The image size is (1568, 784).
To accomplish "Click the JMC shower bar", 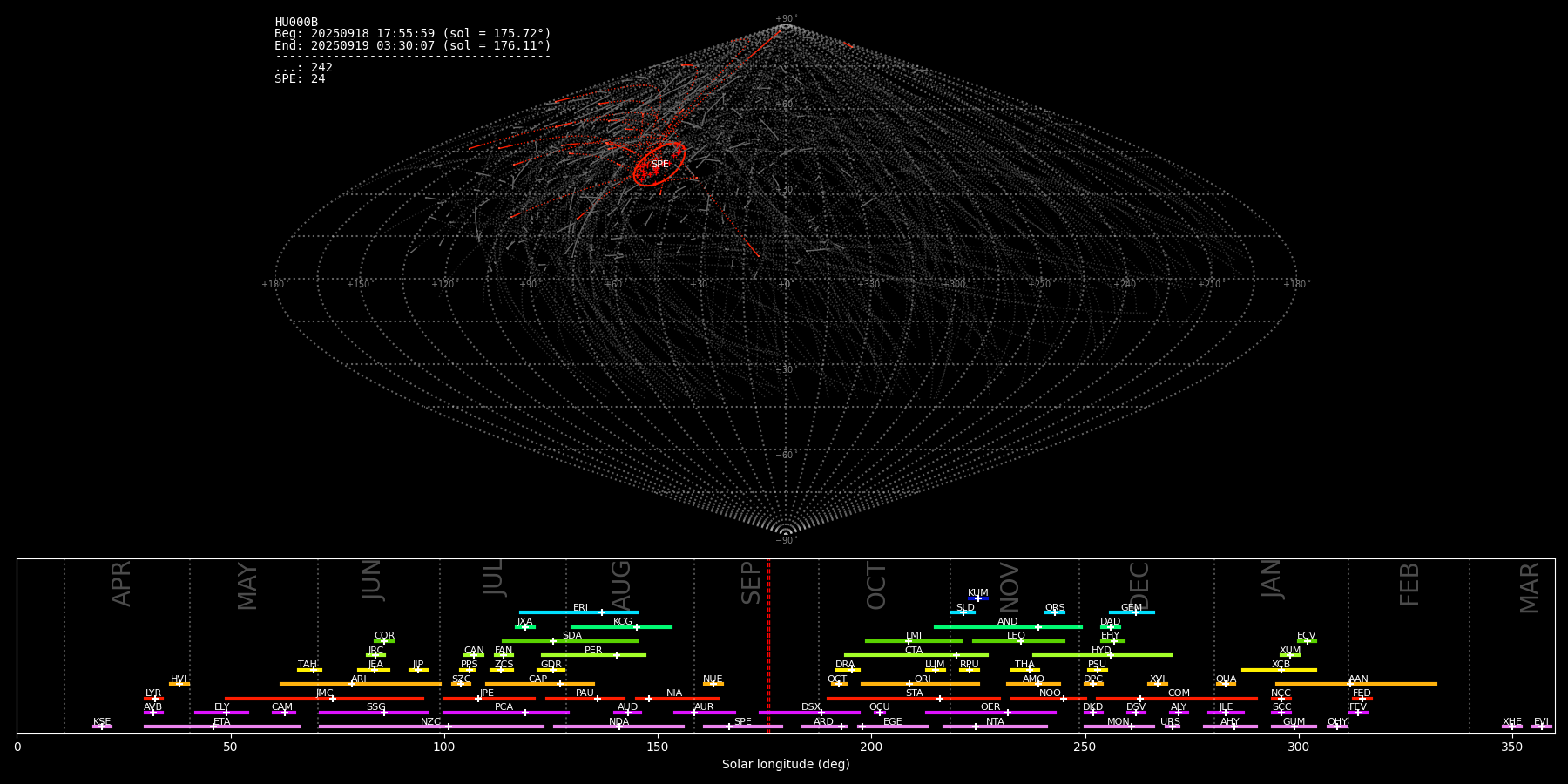I will 324,698.
